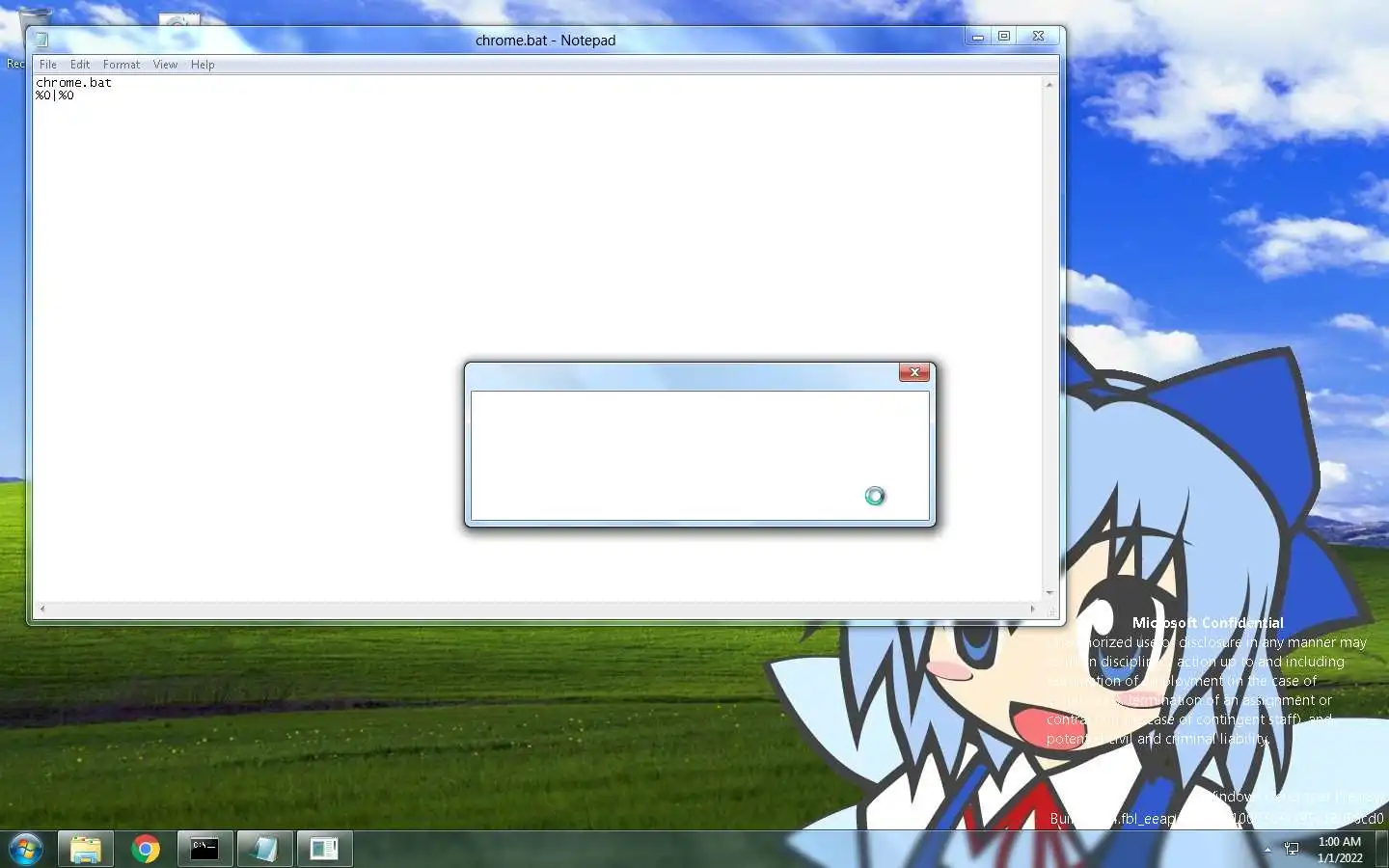Click the Notepad horizontal scrollbar right arrow
1389x868 pixels.
pyautogui.click(x=1033, y=609)
